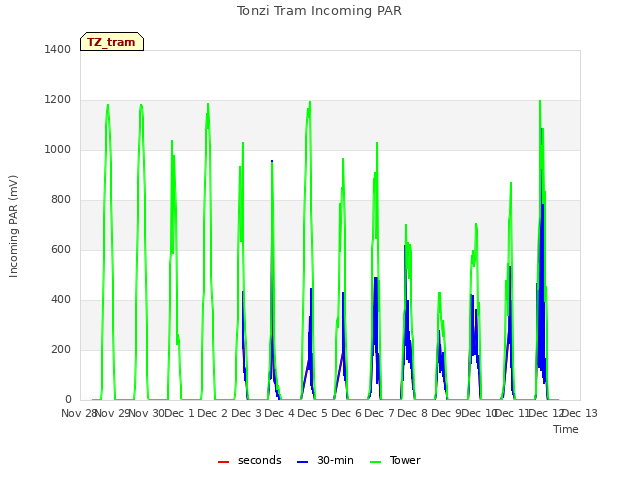Click the 400 y-axis tick value
640x480 pixels.
point(61,300)
